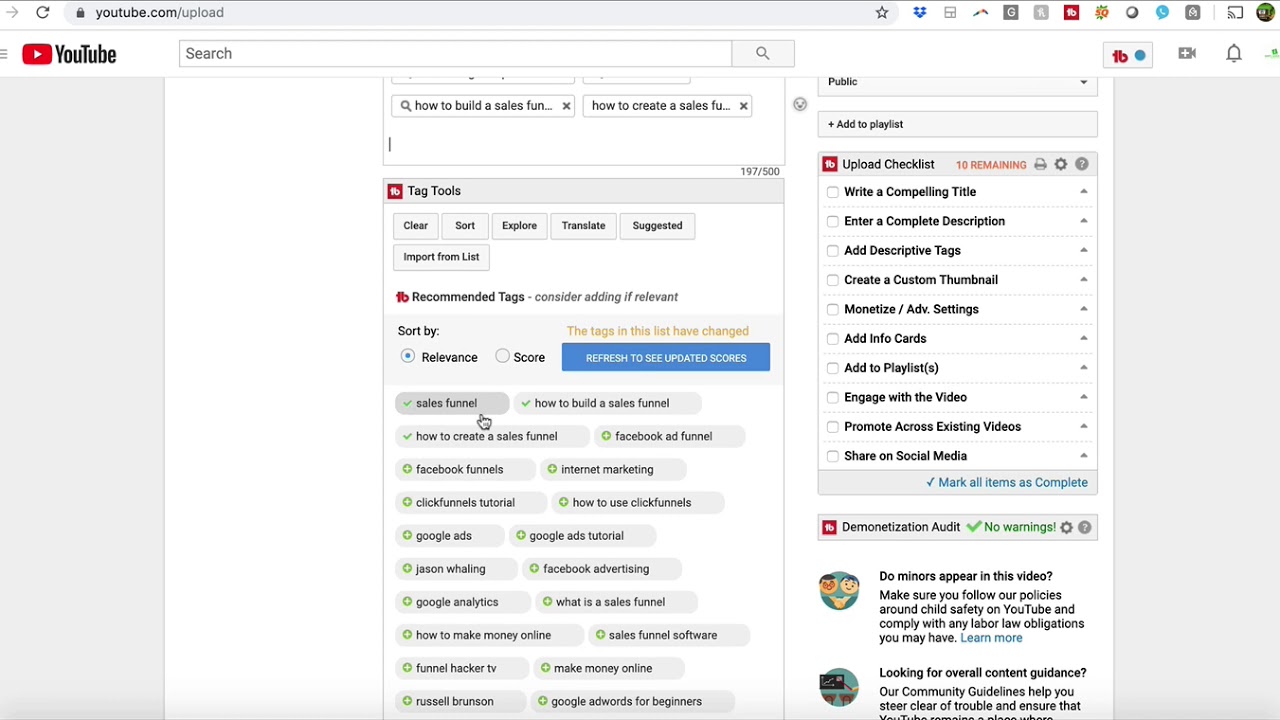Add the 'facebook advertising' tag
The width and height of the screenshot is (1280, 720).
point(602,568)
